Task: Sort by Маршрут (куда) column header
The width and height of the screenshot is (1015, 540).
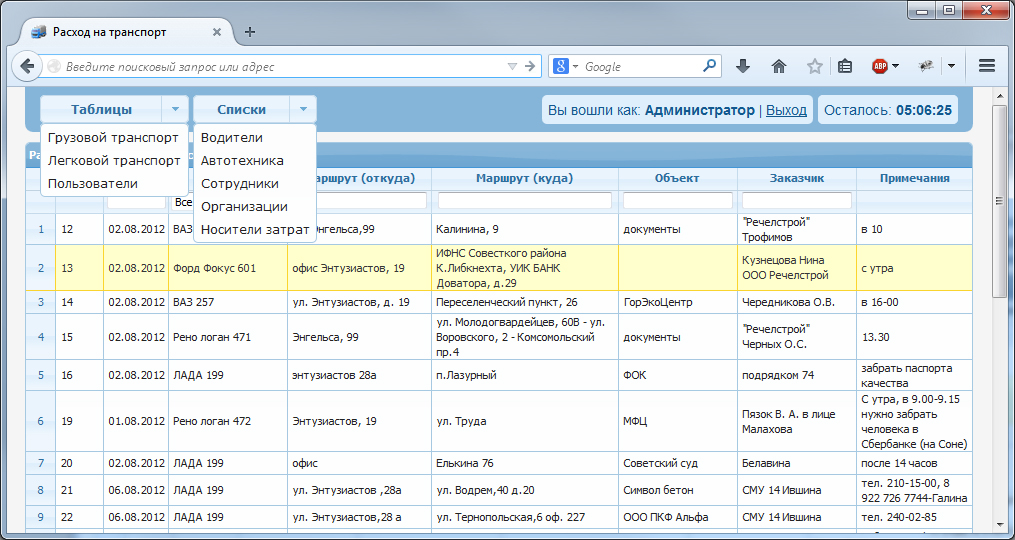Action: point(524,178)
